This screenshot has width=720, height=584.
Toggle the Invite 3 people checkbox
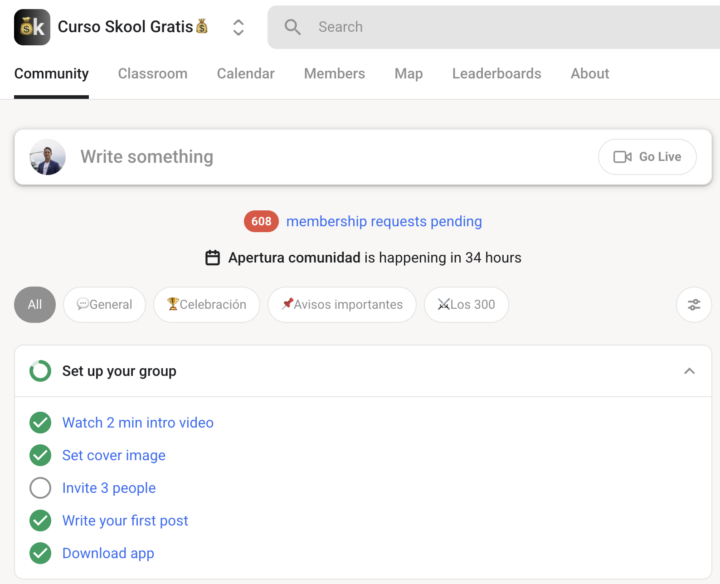point(40,488)
